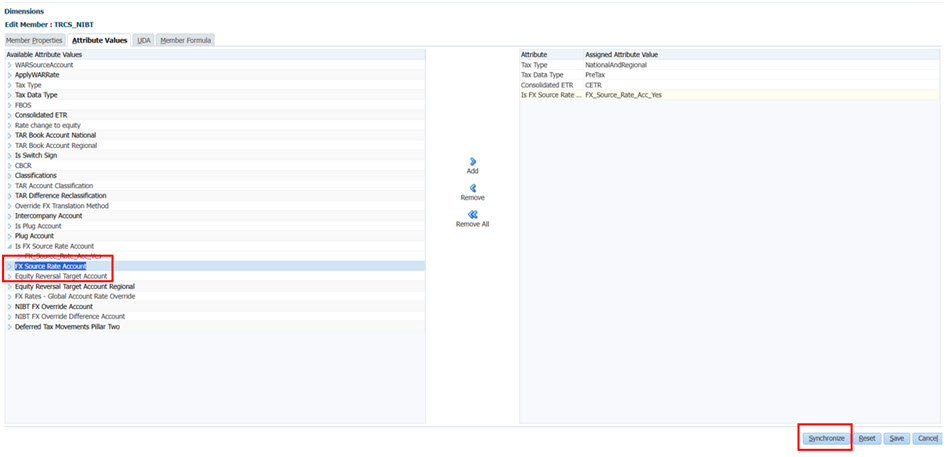Image resolution: width=950 pixels, height=457 pixels.
Task: Select TAR Difference Reclassification row
Action: coord(215,196)
